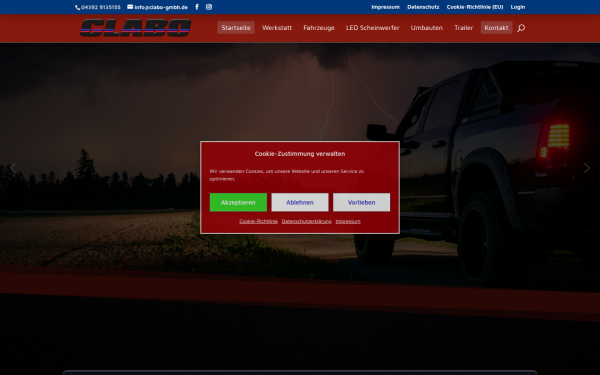The height and width of the screenshot is (375, 600).
Task: Open Cookie-Richtlinie (EU) top link
Action: (475, 7)
